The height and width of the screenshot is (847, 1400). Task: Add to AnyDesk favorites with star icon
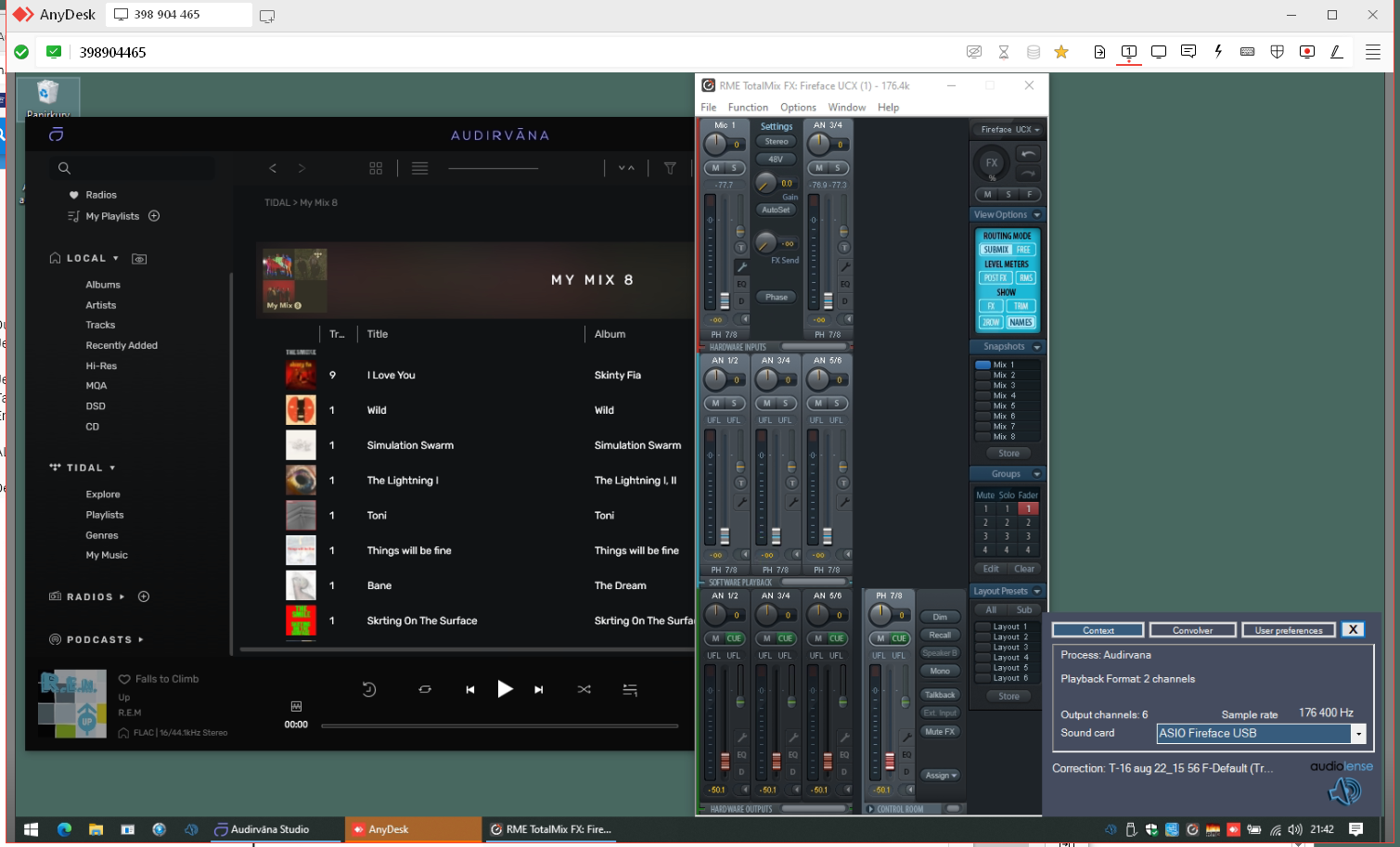click(1061, 52)
